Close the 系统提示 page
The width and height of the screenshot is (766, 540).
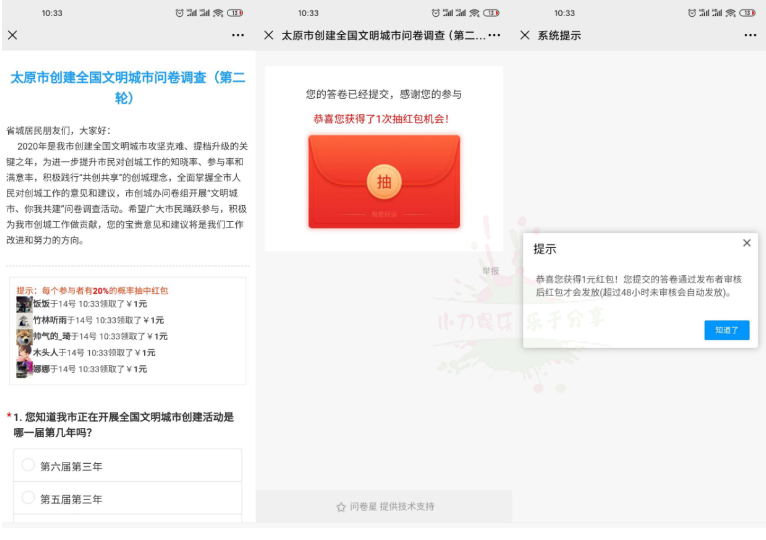[x=525, y=35]
